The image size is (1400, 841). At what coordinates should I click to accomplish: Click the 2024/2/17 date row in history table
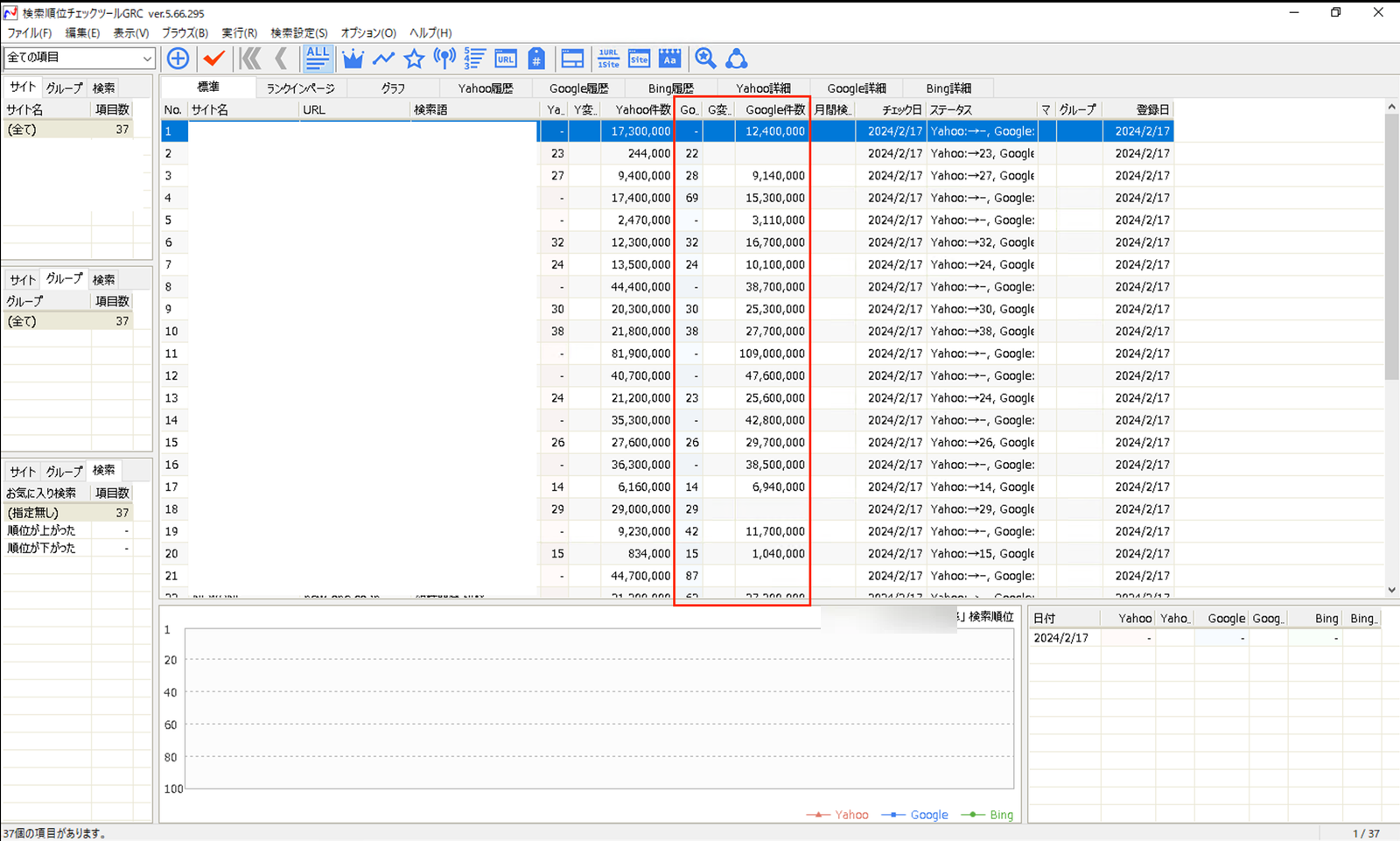point(1204,638)
